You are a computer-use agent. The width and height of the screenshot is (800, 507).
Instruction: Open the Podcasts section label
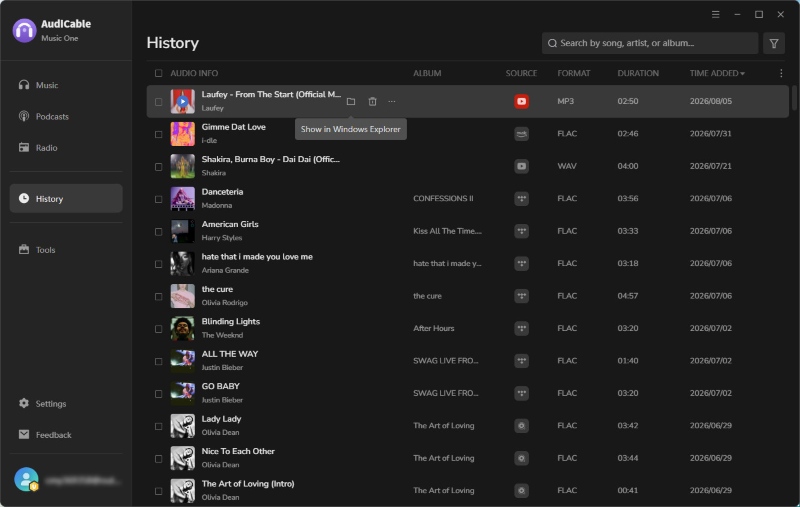point(52,117)
